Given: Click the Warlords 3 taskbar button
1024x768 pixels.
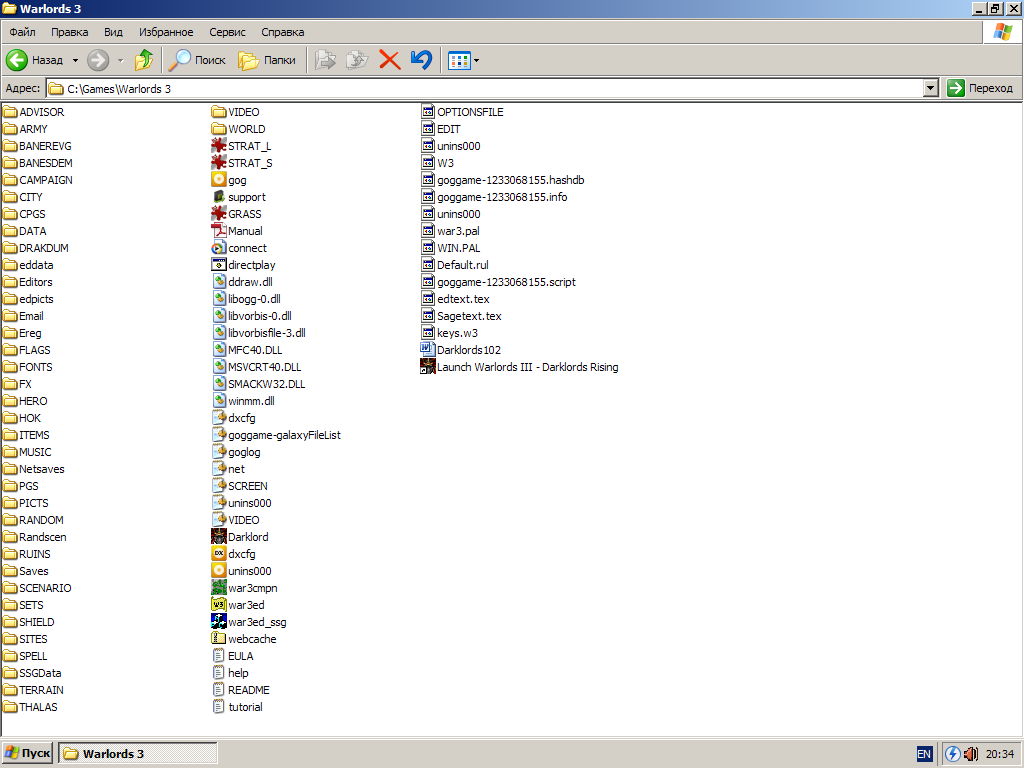Looking at the screenshot, I should [138, 753].
